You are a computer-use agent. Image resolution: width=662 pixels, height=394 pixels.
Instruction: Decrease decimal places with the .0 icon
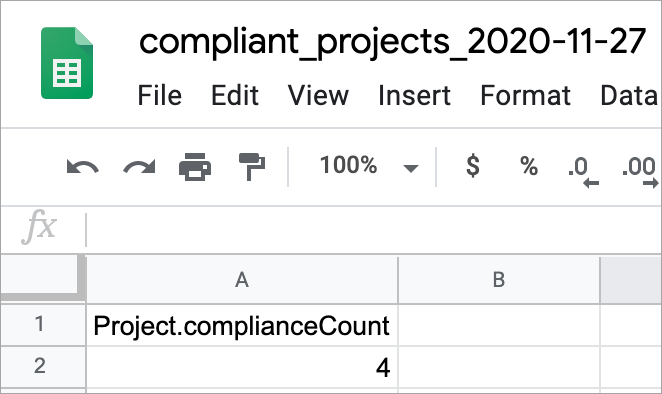click(583, 171)
